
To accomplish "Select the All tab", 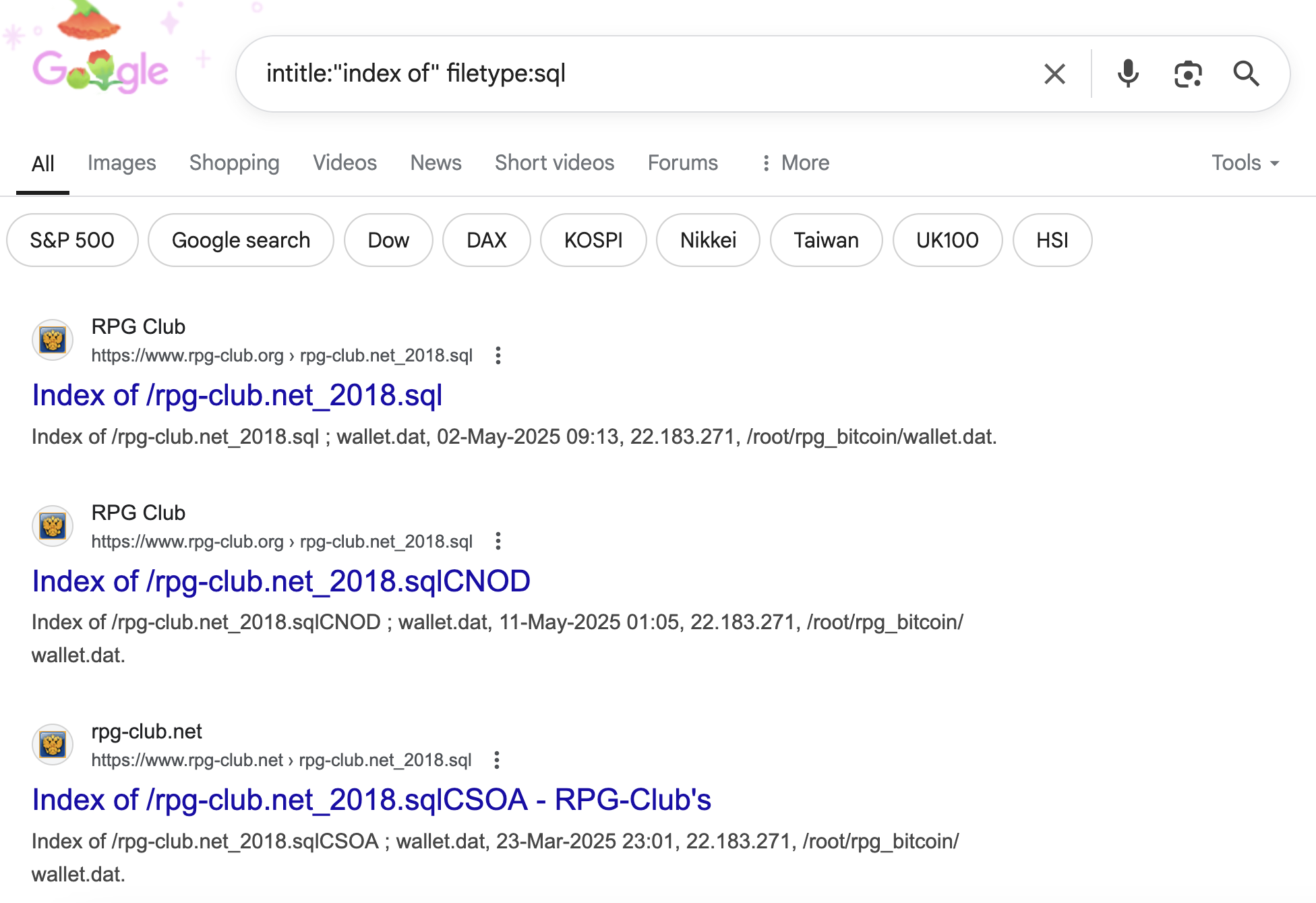I will pos(43,163).
